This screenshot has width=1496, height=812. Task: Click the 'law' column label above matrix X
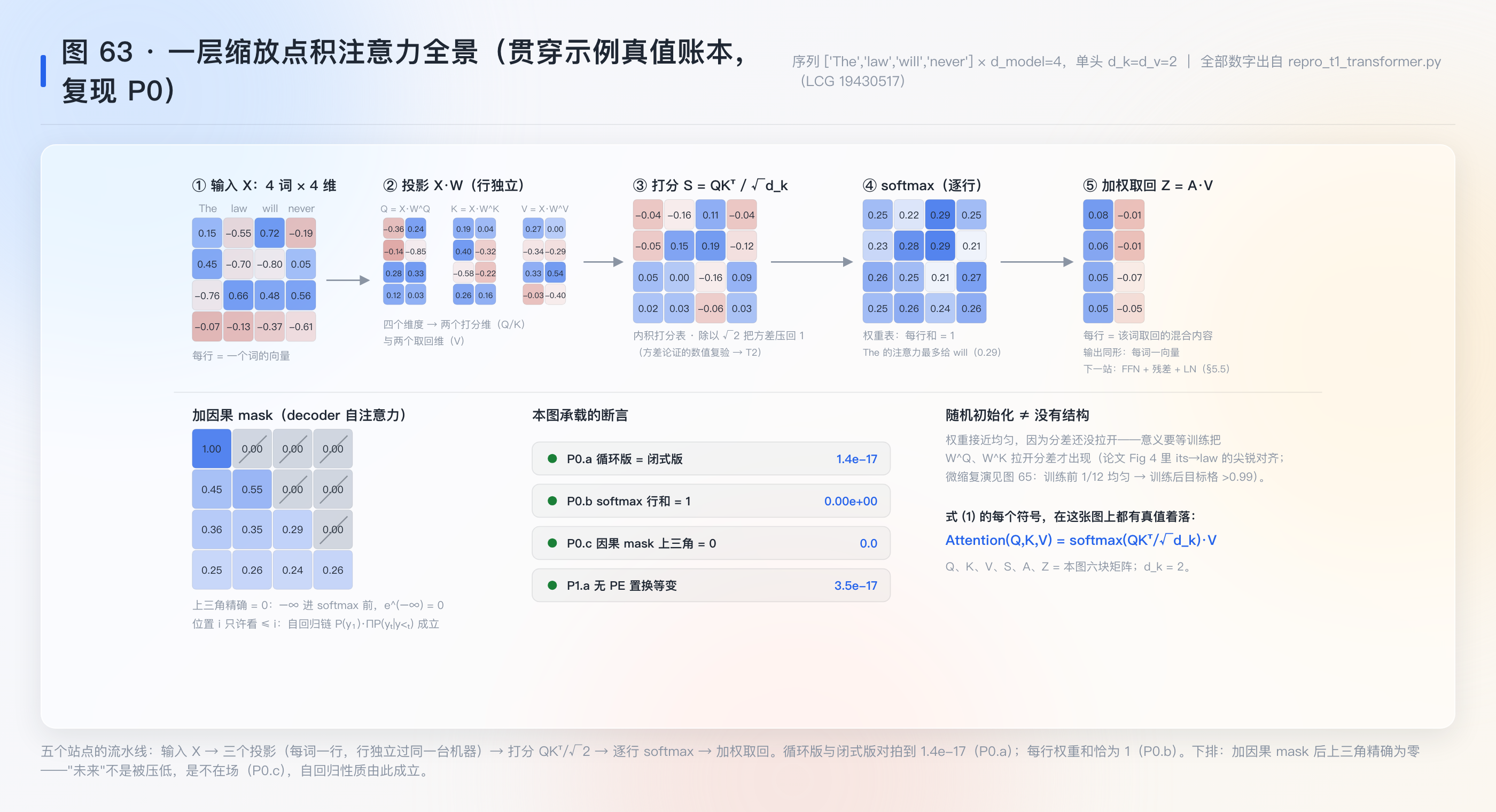click(239, 208)
